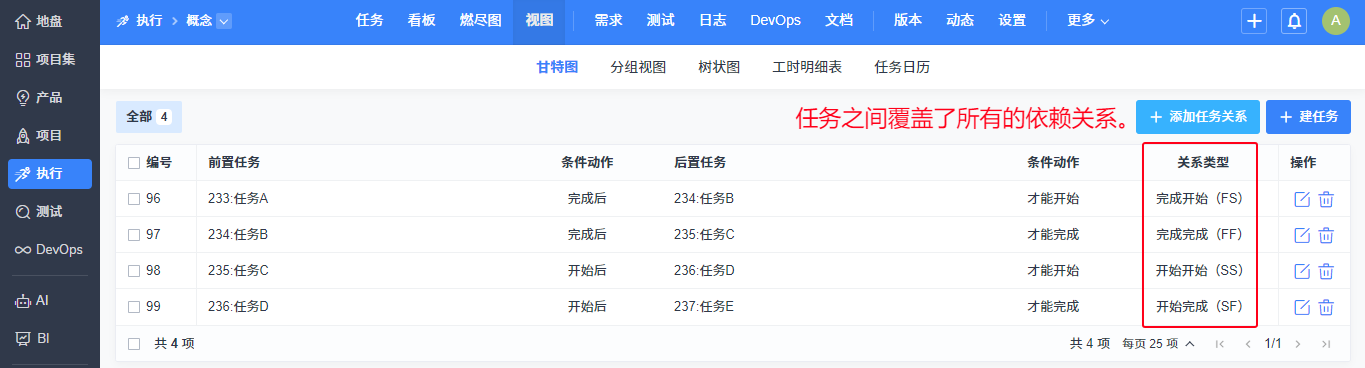Image resolution: width=1365 pixels, height=368 pixels.
Task: Edit relation row 96
Action: click(x=1302, y=199)
